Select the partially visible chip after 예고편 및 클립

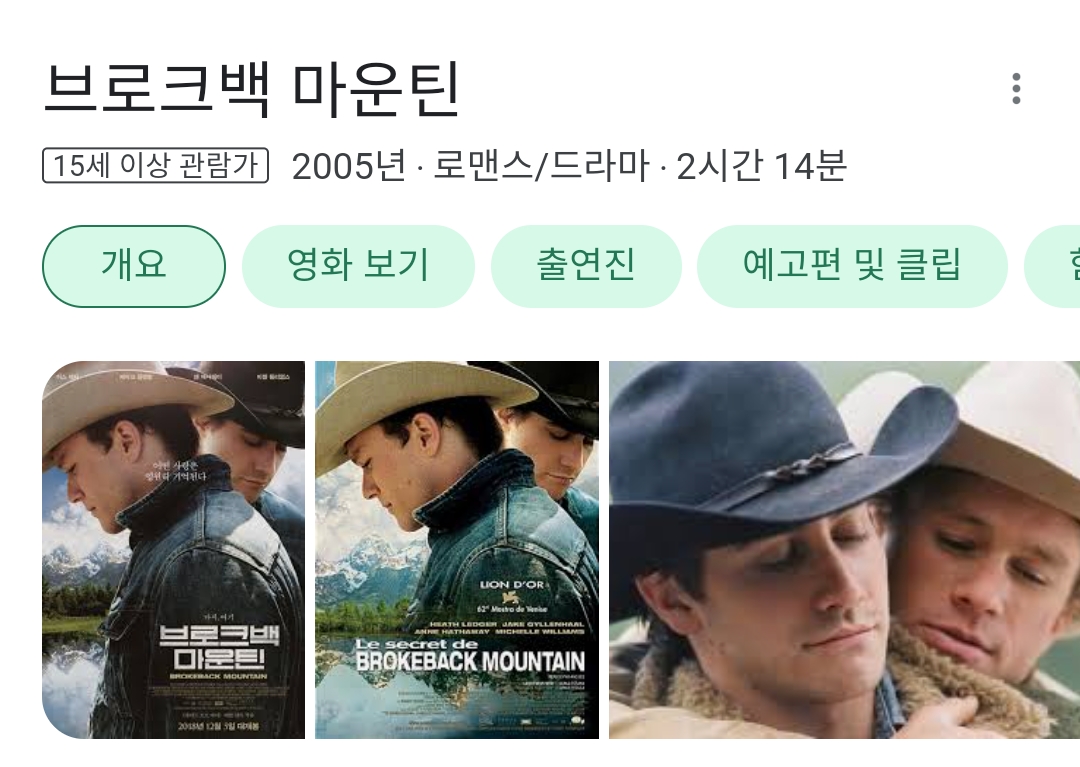(1052, 266)
